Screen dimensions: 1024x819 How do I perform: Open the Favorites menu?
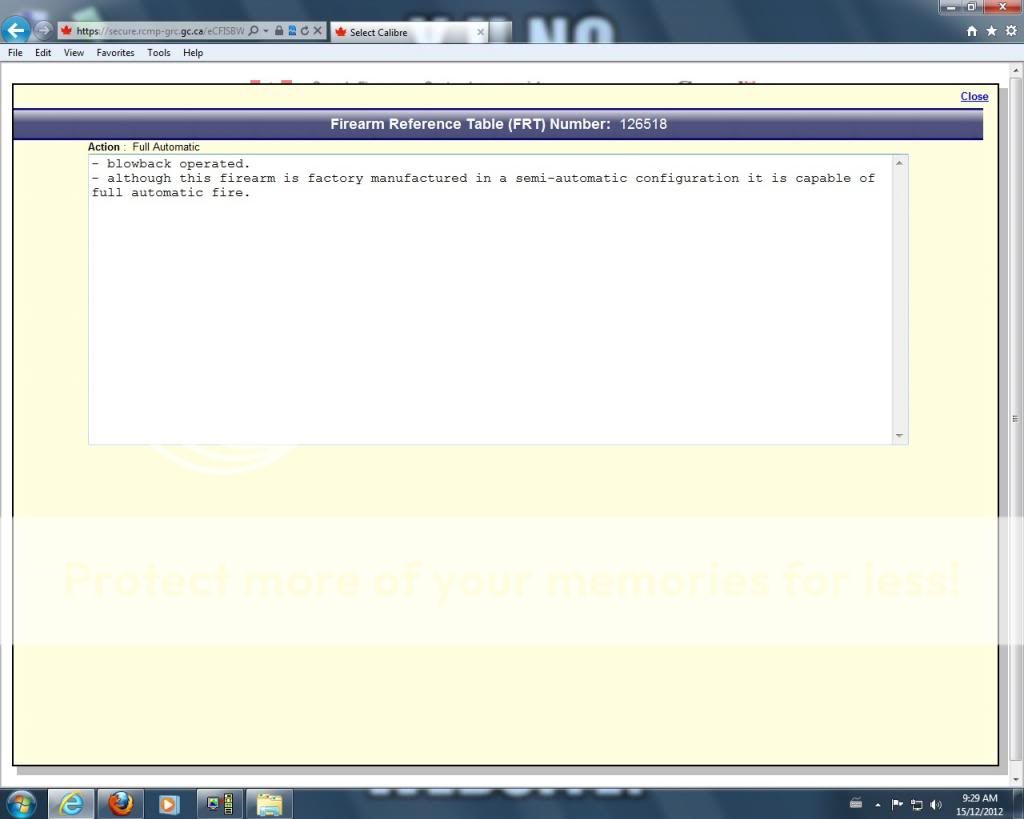click(x=115, y=53)
